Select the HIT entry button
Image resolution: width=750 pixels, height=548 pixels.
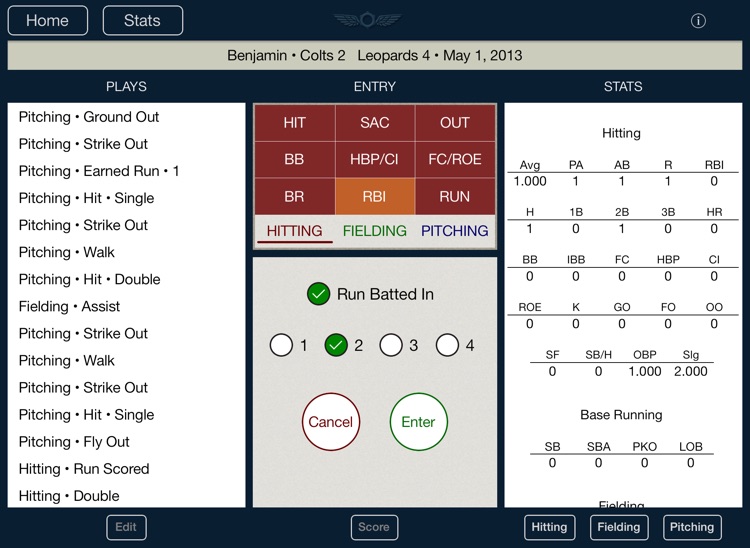point(294,123)
